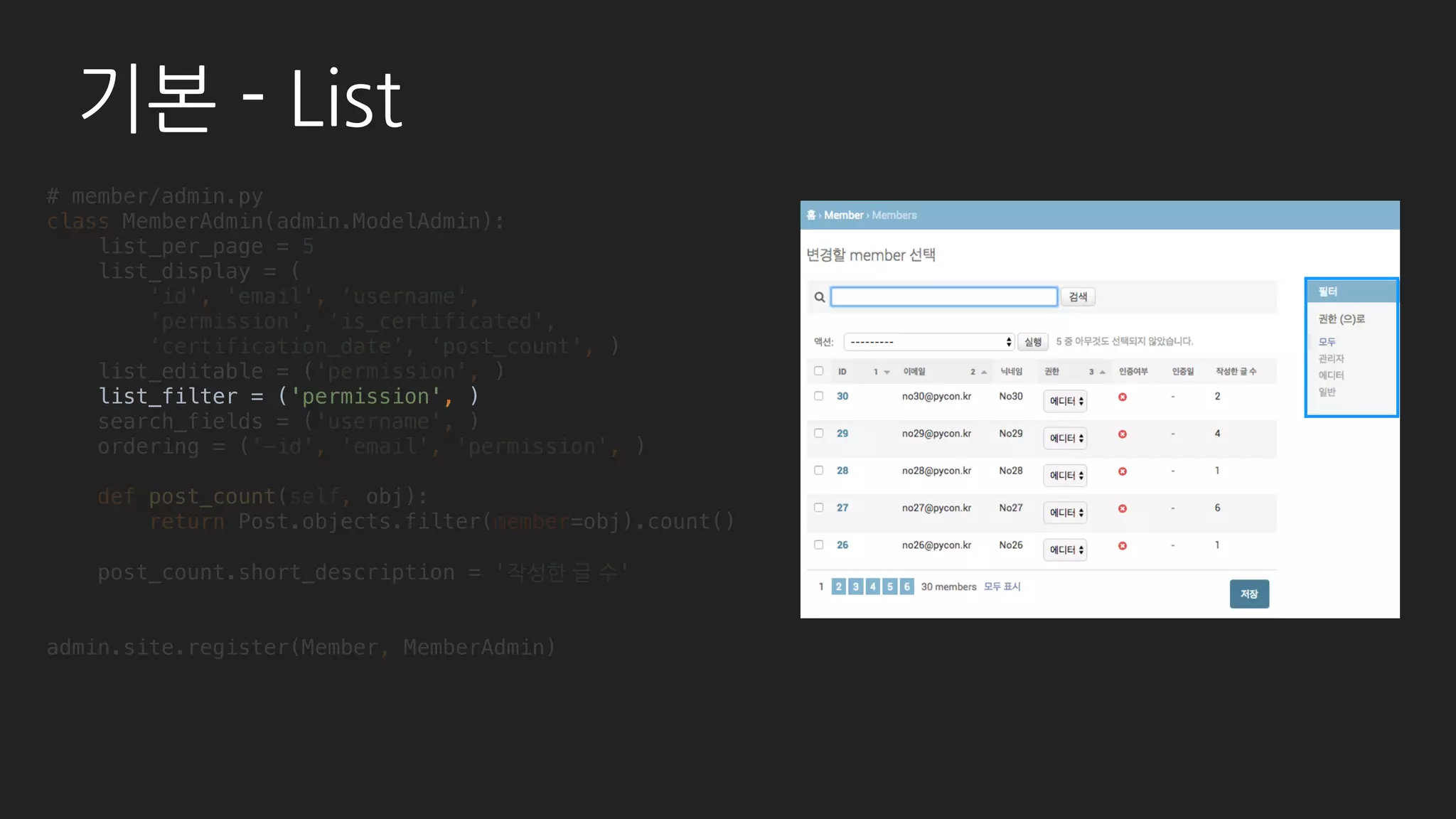Click red X icon in row 26

(1123, 546)
